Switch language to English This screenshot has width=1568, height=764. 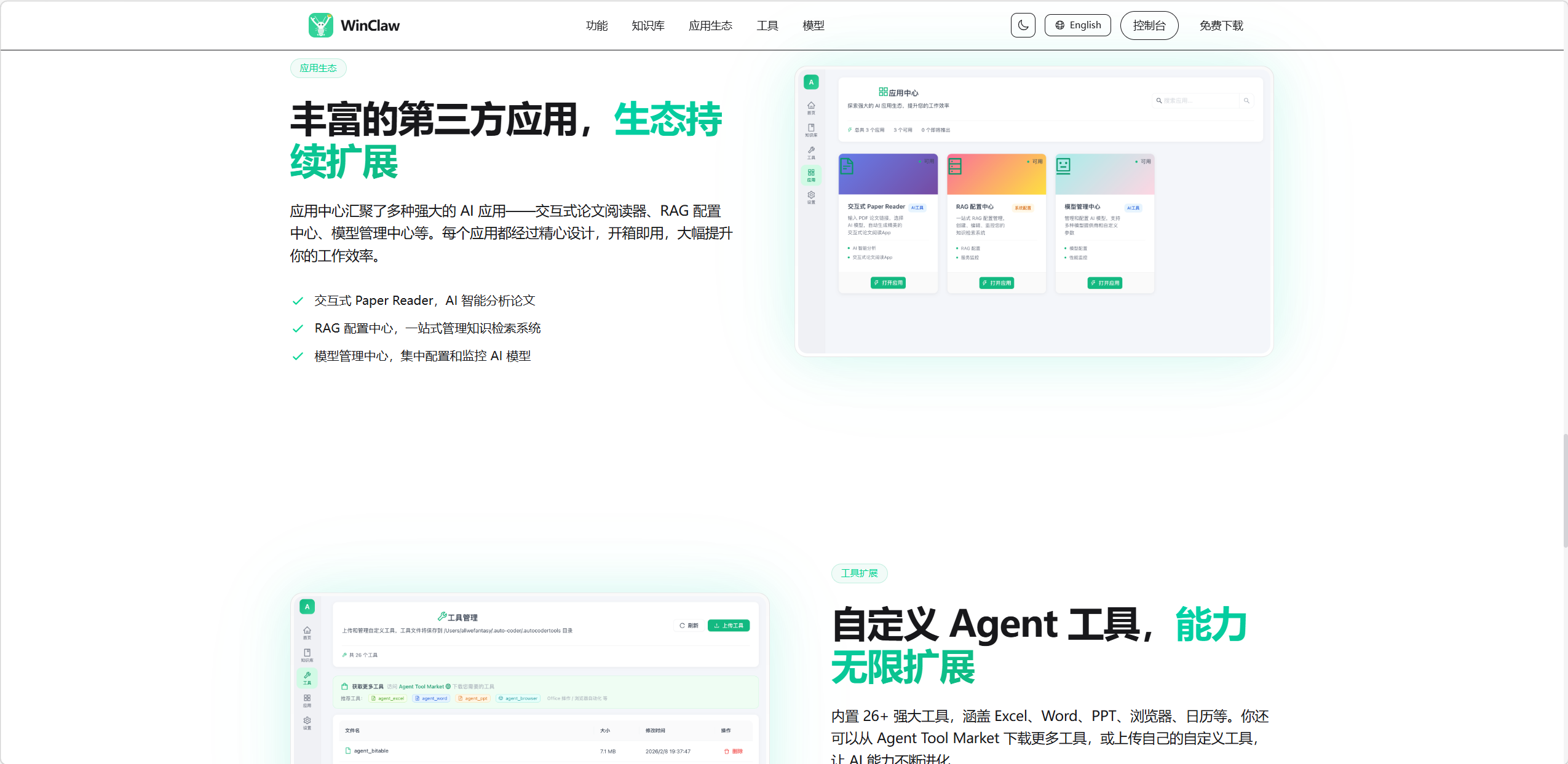[x=1077, y=25]
